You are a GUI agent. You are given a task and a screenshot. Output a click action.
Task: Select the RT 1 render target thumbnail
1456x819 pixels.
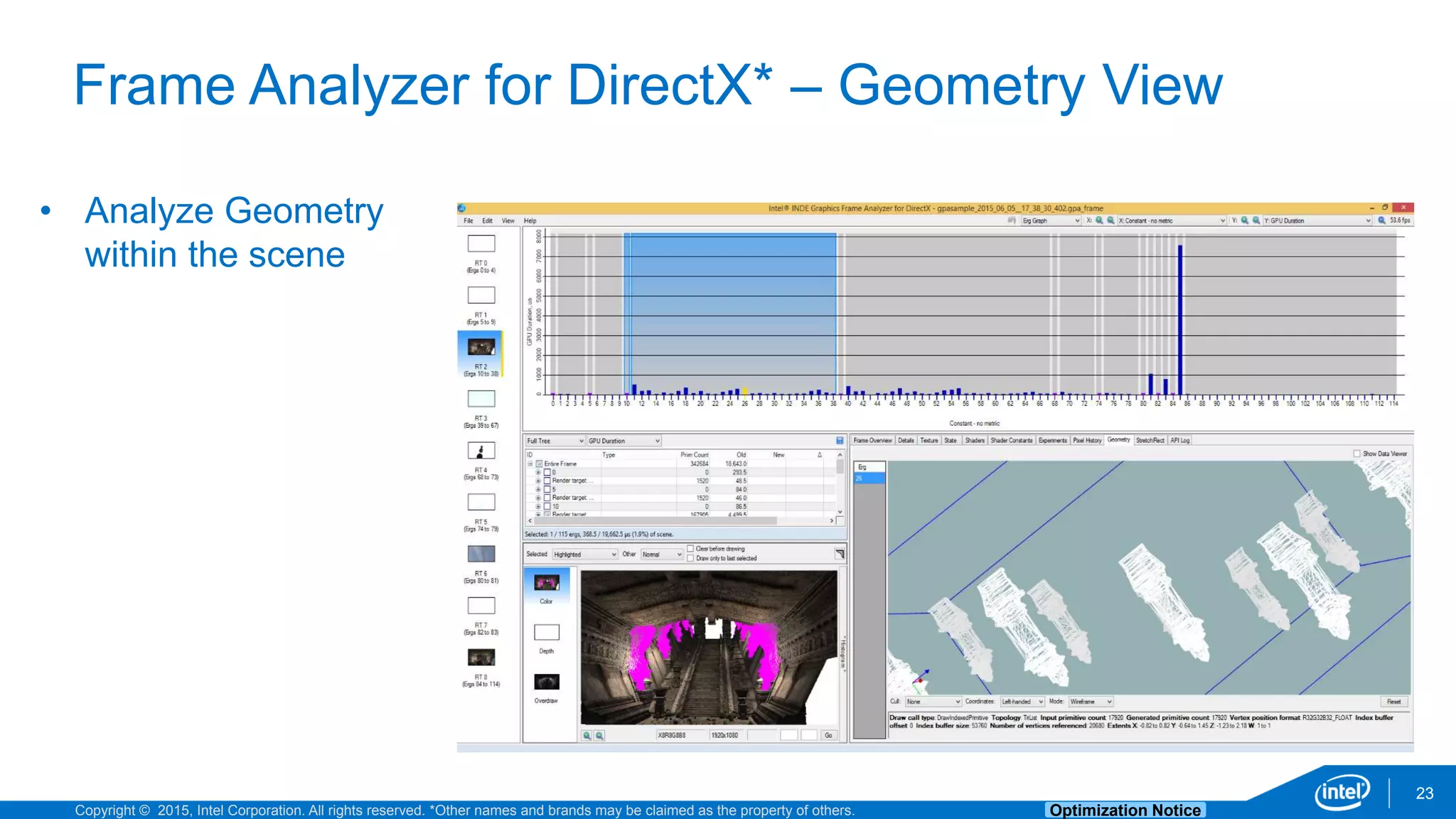[481, 295]
